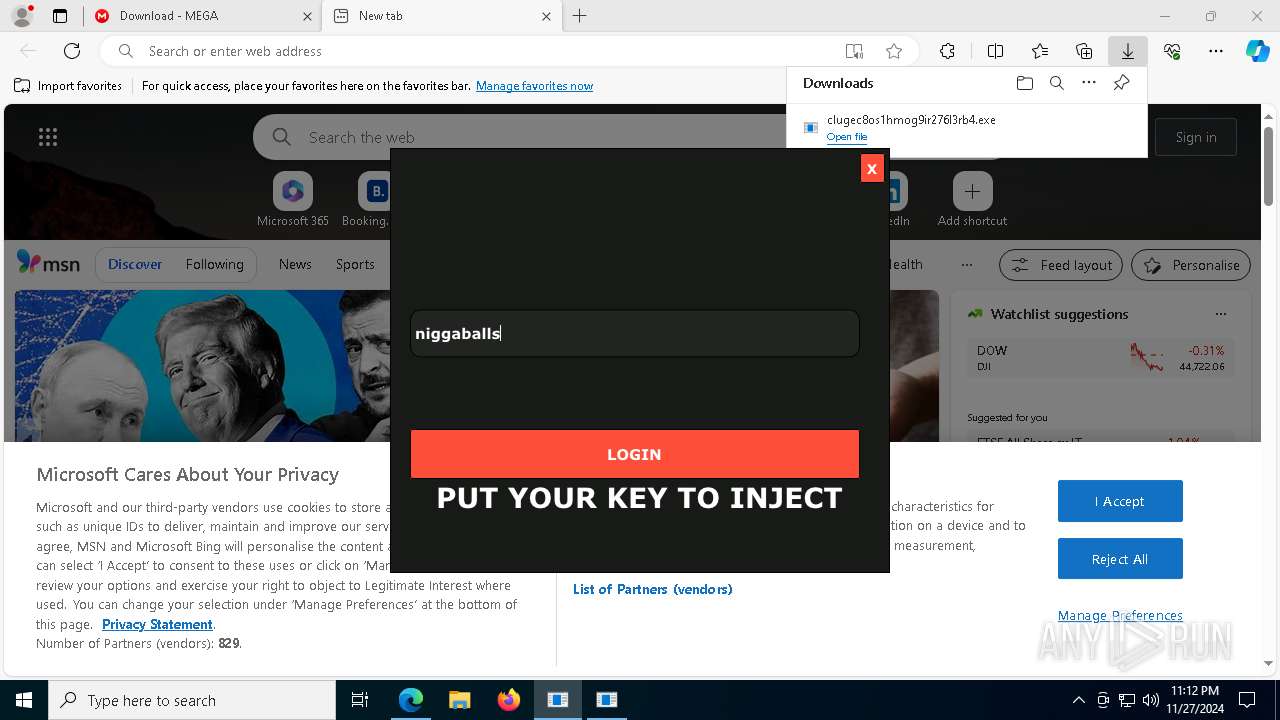The height and width of the screenshot is (720, 1280).
Task: Open the Sports category
Action: [355, 264]
